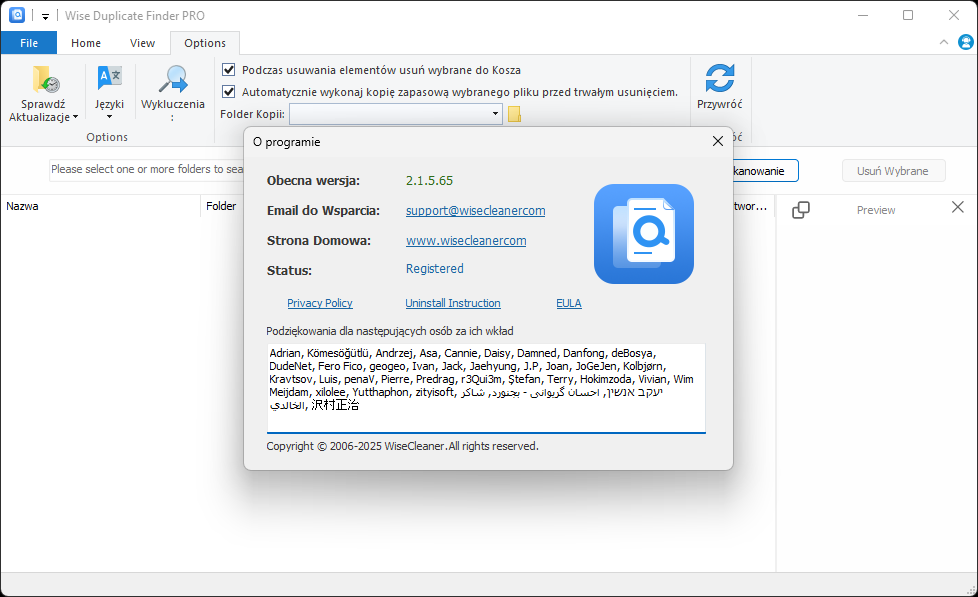Click the Nazwa column header
This screenshot has height=597, width=978.
(100, 206)
